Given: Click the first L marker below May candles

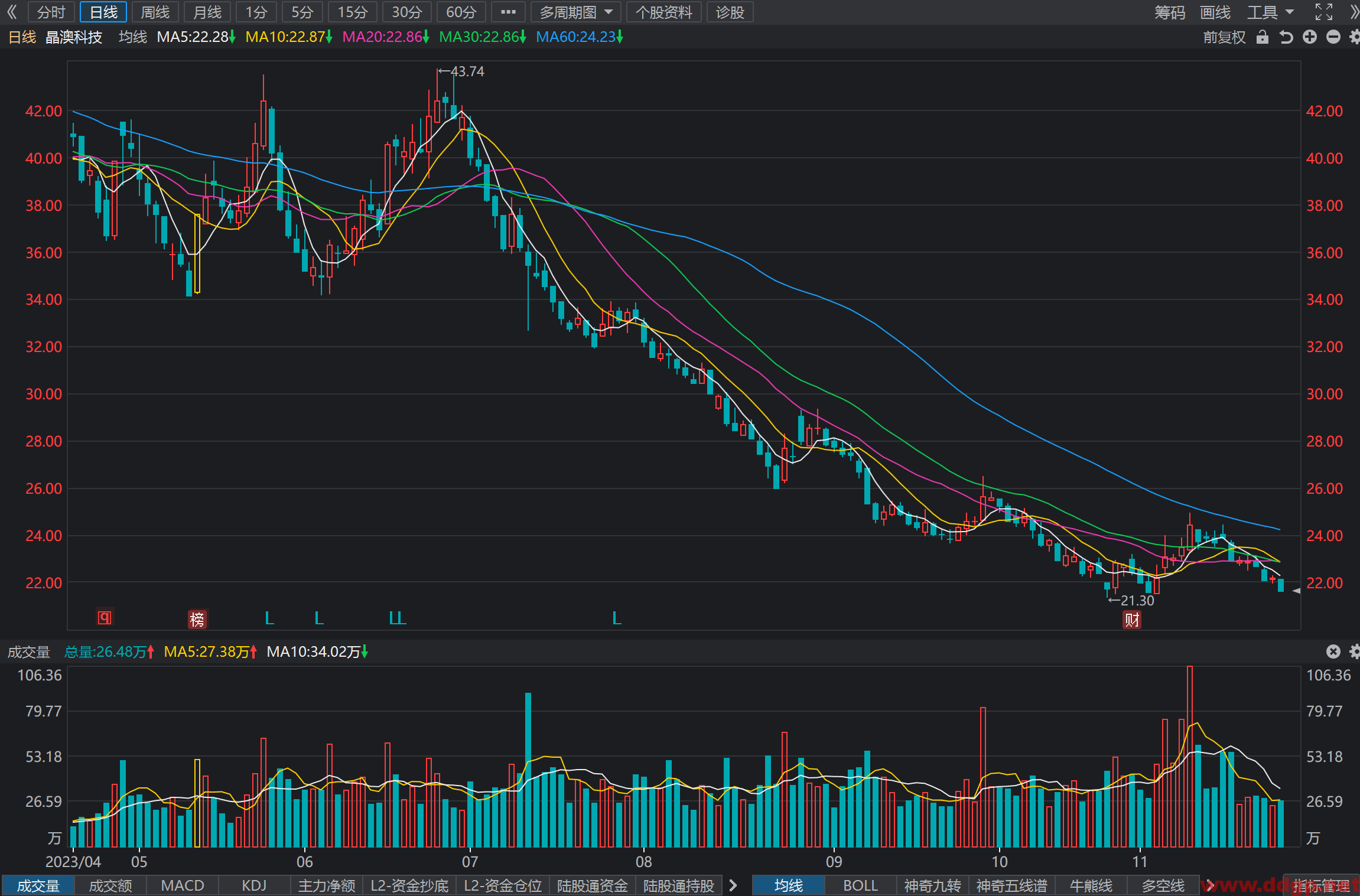Looking at the screenshot, I should tap(269, 618).
